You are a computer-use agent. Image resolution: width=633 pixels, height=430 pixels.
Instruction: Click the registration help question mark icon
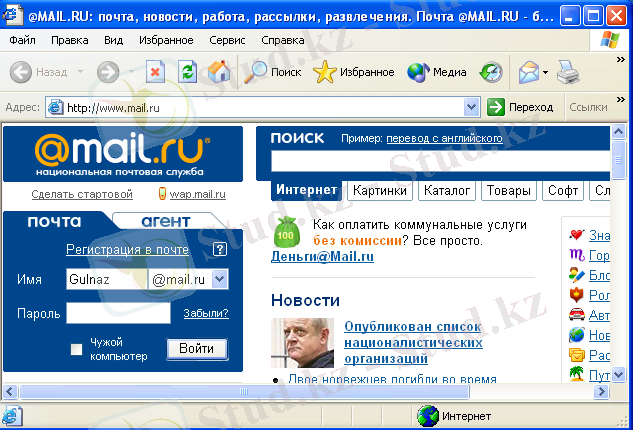(x=220, y=249)
